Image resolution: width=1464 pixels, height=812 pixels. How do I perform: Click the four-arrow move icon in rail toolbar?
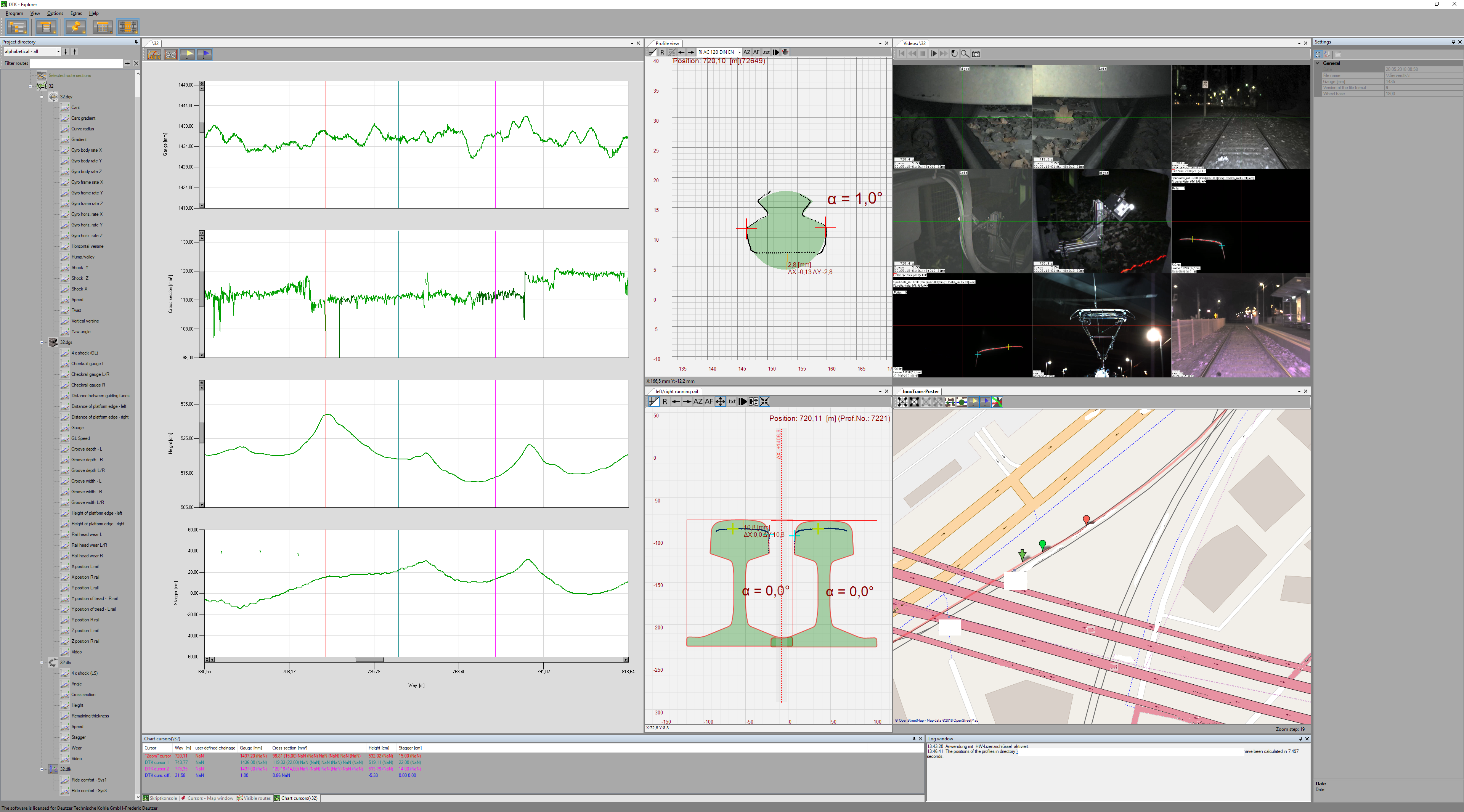tap(720, 402)
